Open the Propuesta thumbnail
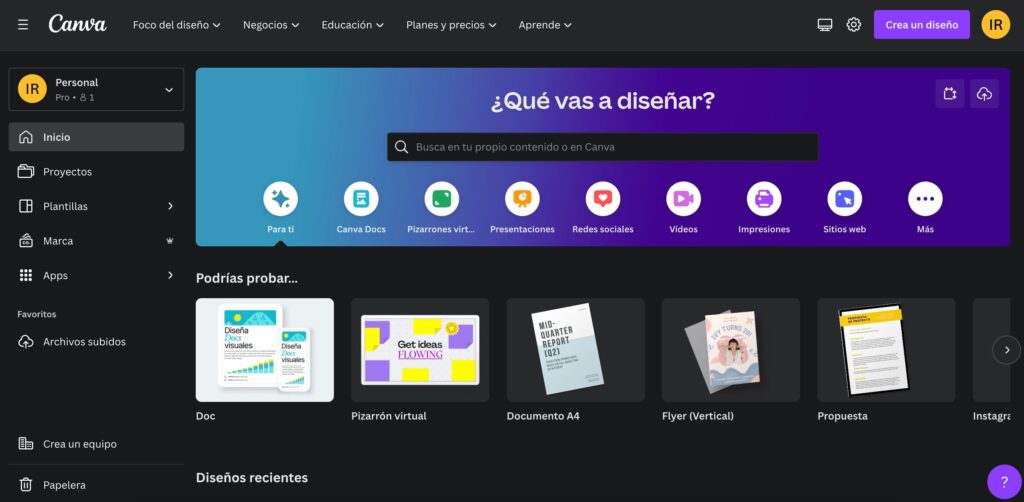The image size is (1024, 502). [886, 350]
